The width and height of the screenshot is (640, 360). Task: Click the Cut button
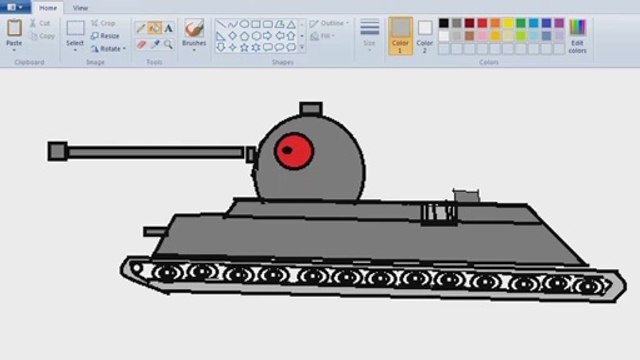point(40,23)
